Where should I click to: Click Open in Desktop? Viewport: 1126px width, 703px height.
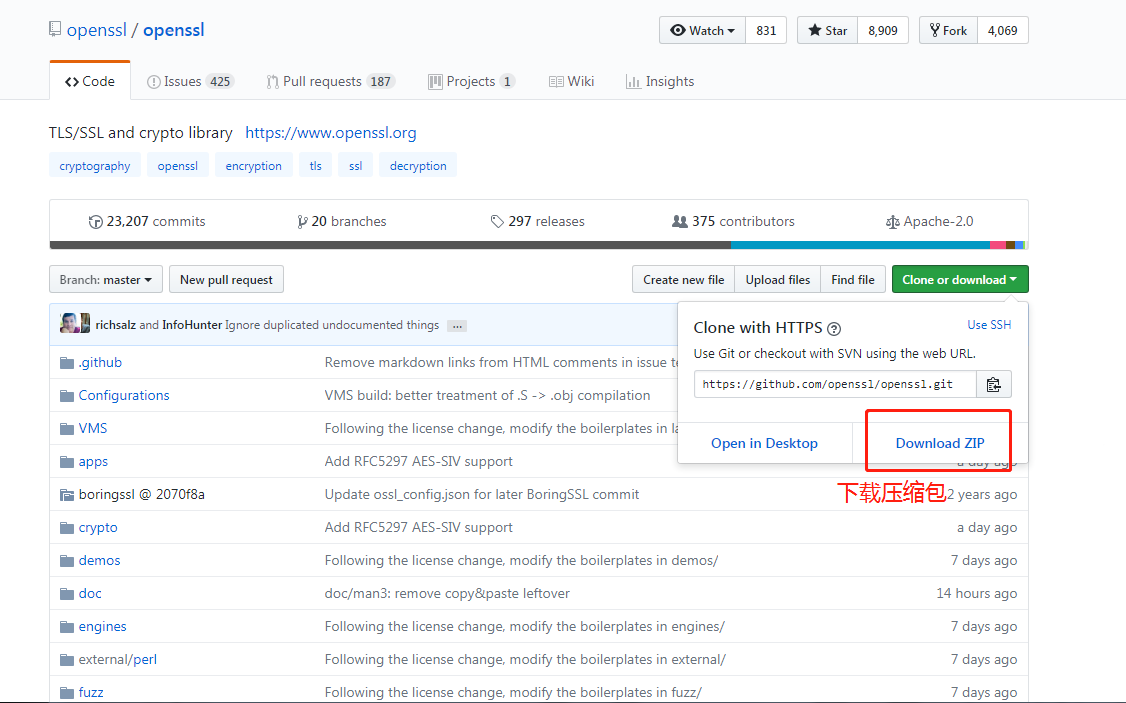(x=765, y=443)
